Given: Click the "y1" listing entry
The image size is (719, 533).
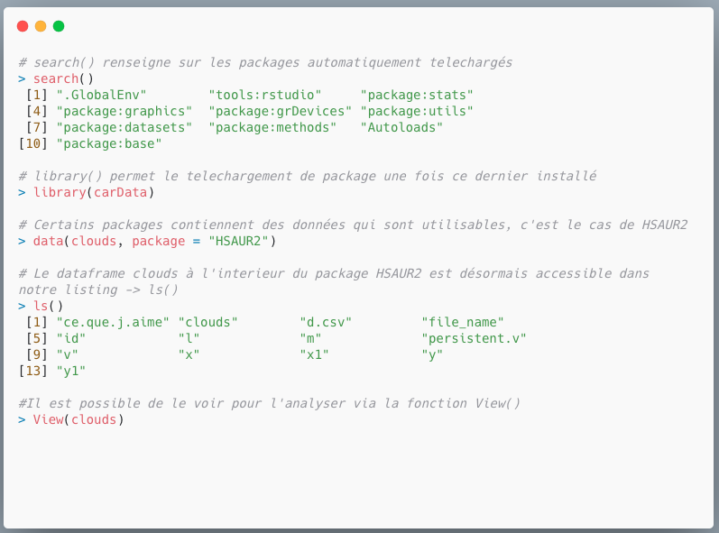Looking at the screenshot, I should coord(71,371).
